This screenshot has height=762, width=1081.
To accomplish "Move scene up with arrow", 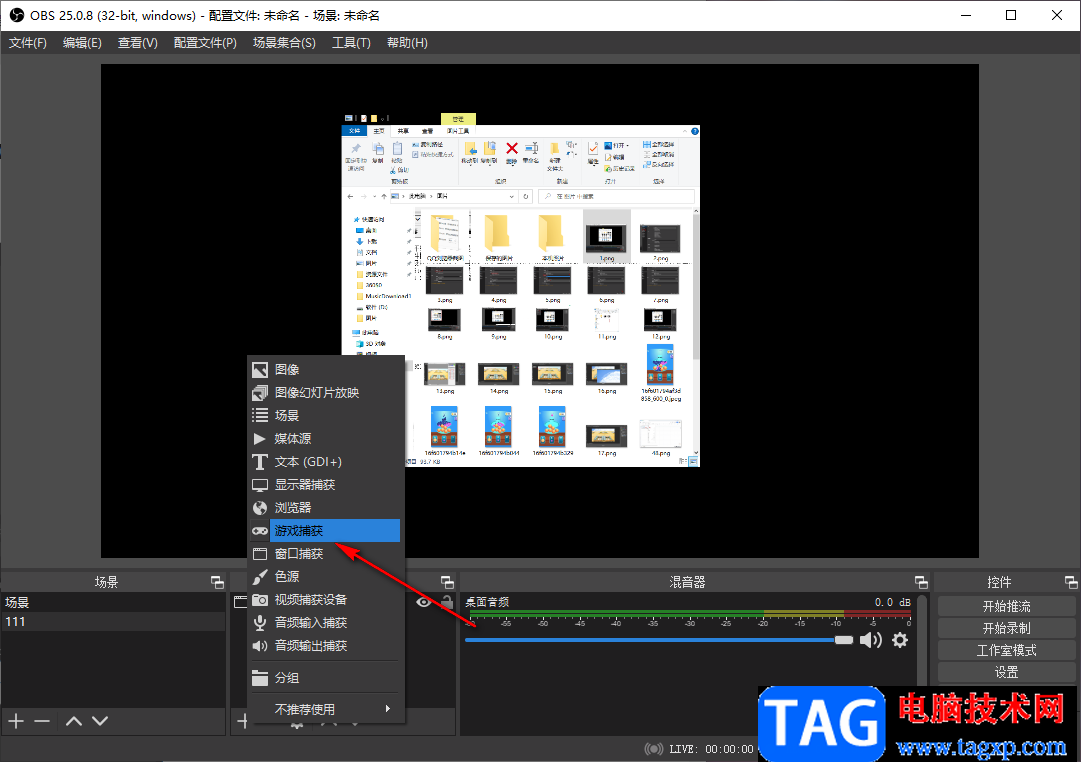I will tap(74, 721).
